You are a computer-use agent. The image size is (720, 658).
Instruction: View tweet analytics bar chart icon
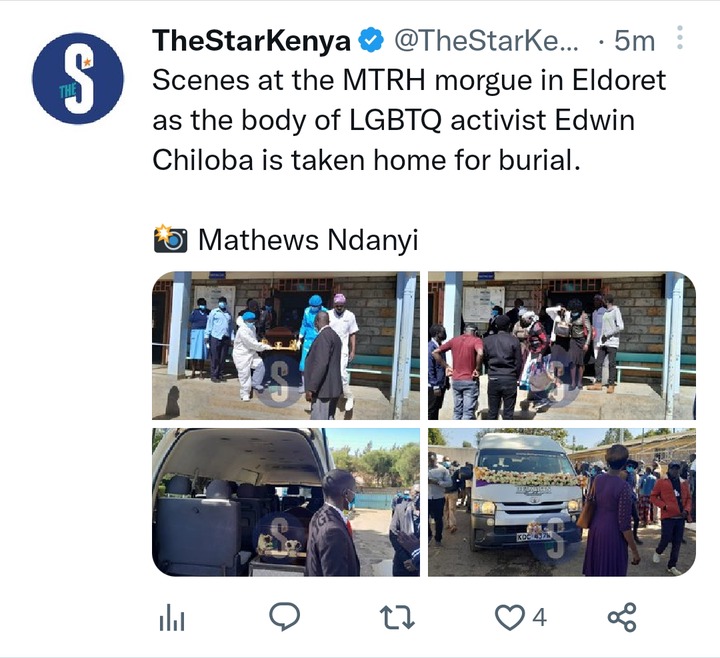[172, 617]
